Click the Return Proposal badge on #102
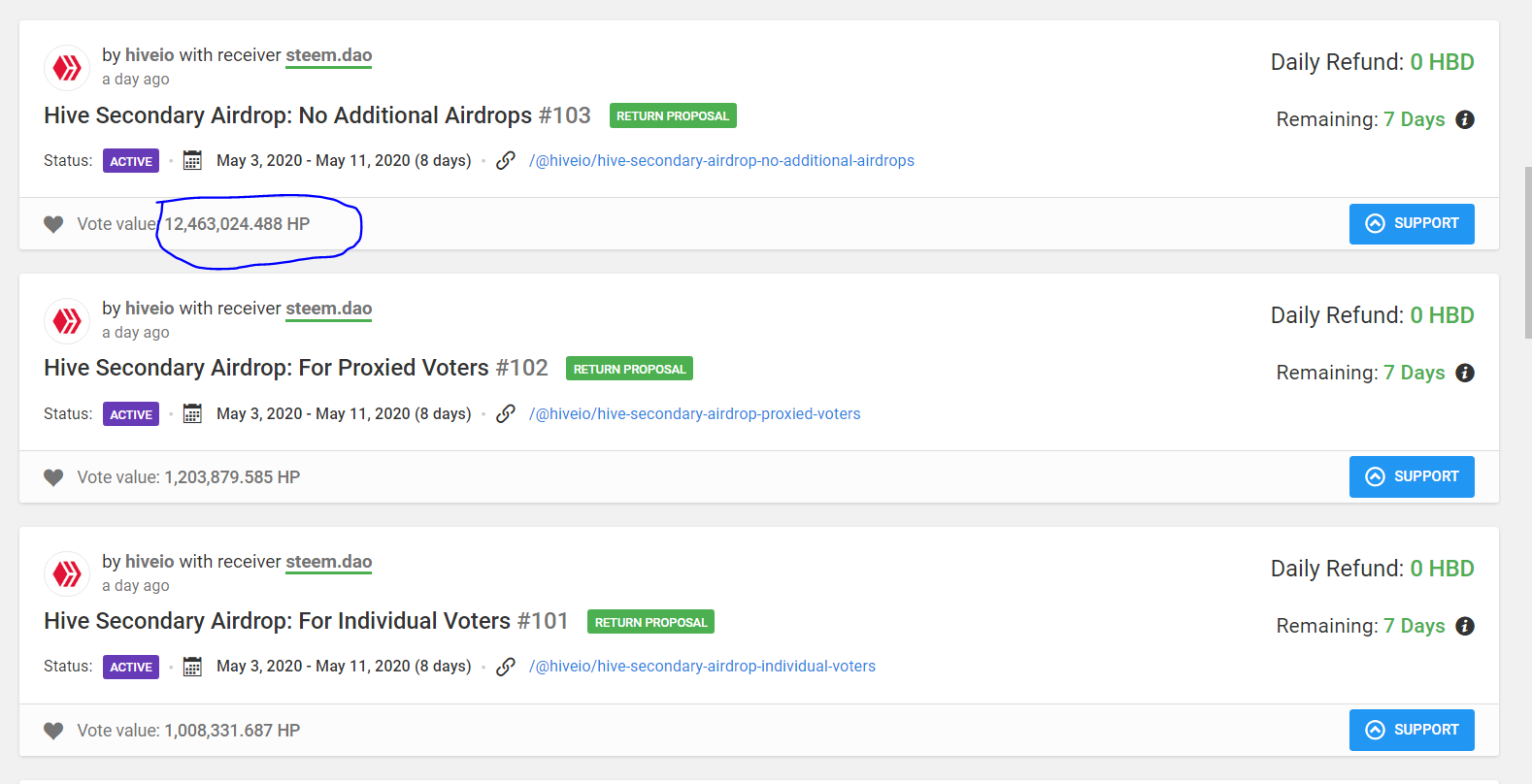This screenshot has width=1532, height=784. [629, 369]
